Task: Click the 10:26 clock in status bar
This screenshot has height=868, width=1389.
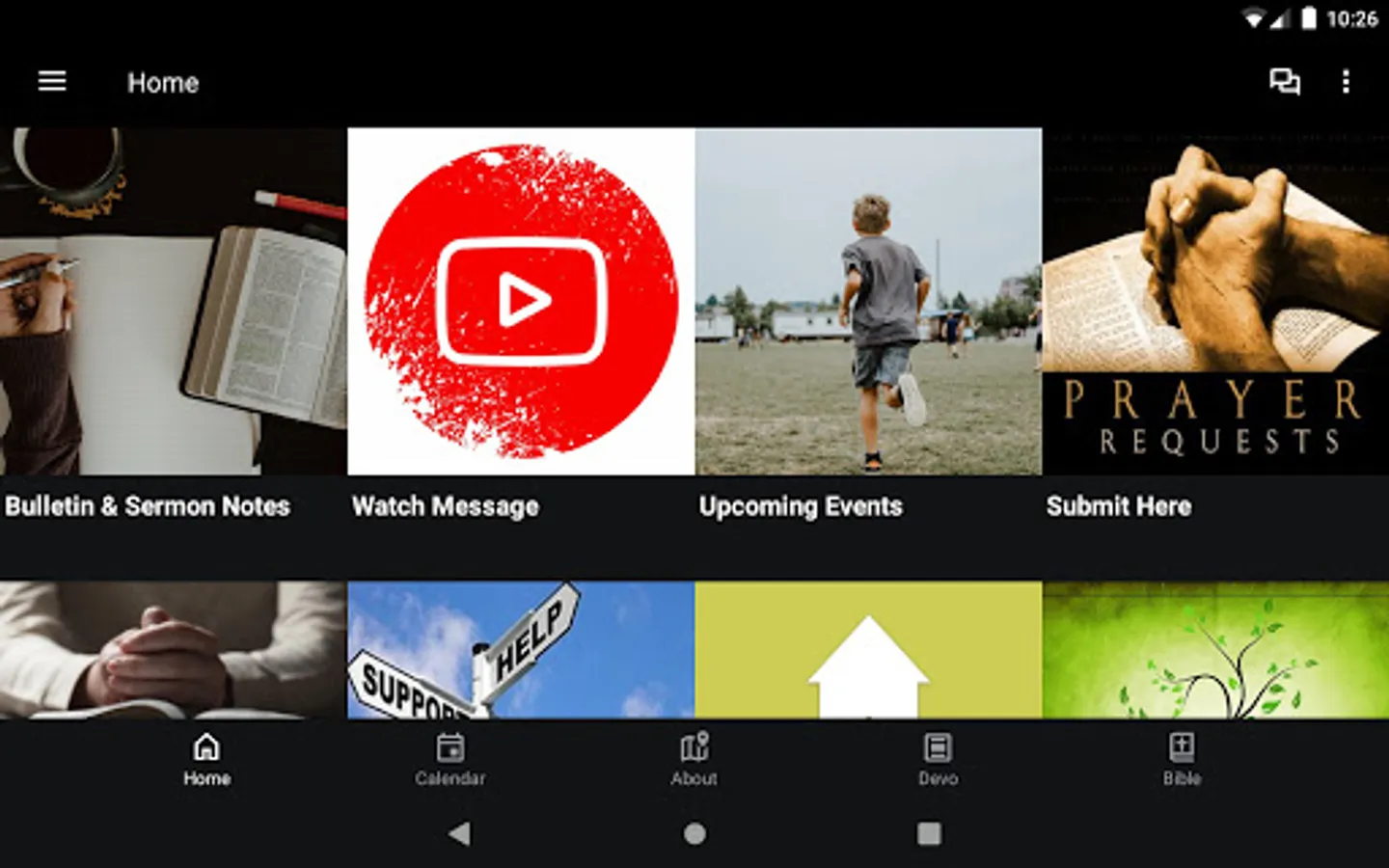Action: [x=1351, y=19]
